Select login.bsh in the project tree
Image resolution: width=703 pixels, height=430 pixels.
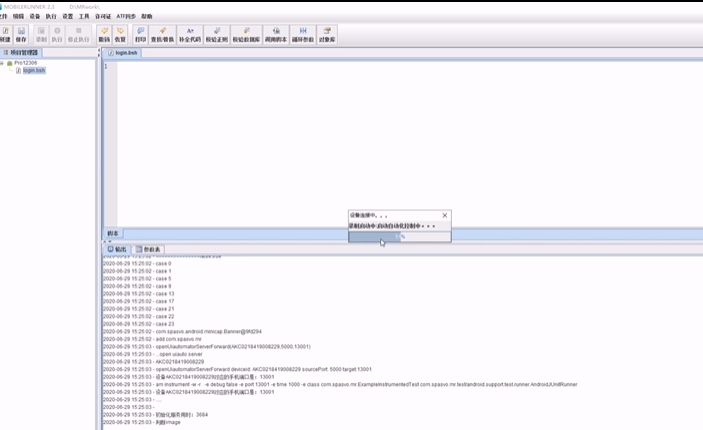click(x=33, y=71)
